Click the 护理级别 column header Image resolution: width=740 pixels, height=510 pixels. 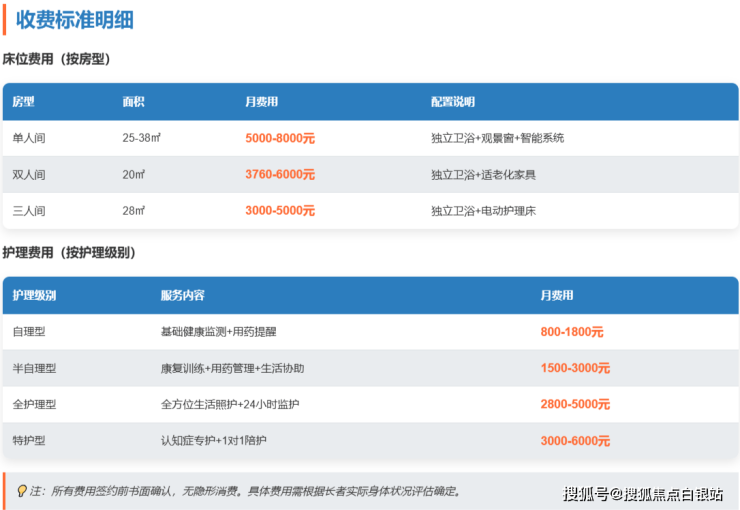point(35,296)
